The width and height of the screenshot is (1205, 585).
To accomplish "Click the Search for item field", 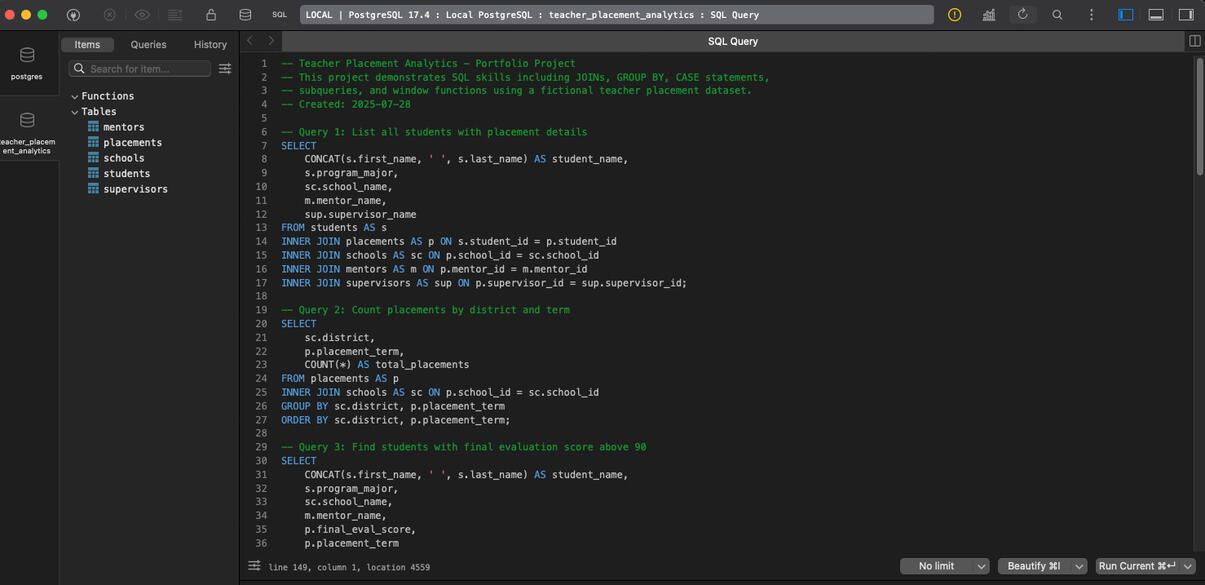I will pos(140,69).
